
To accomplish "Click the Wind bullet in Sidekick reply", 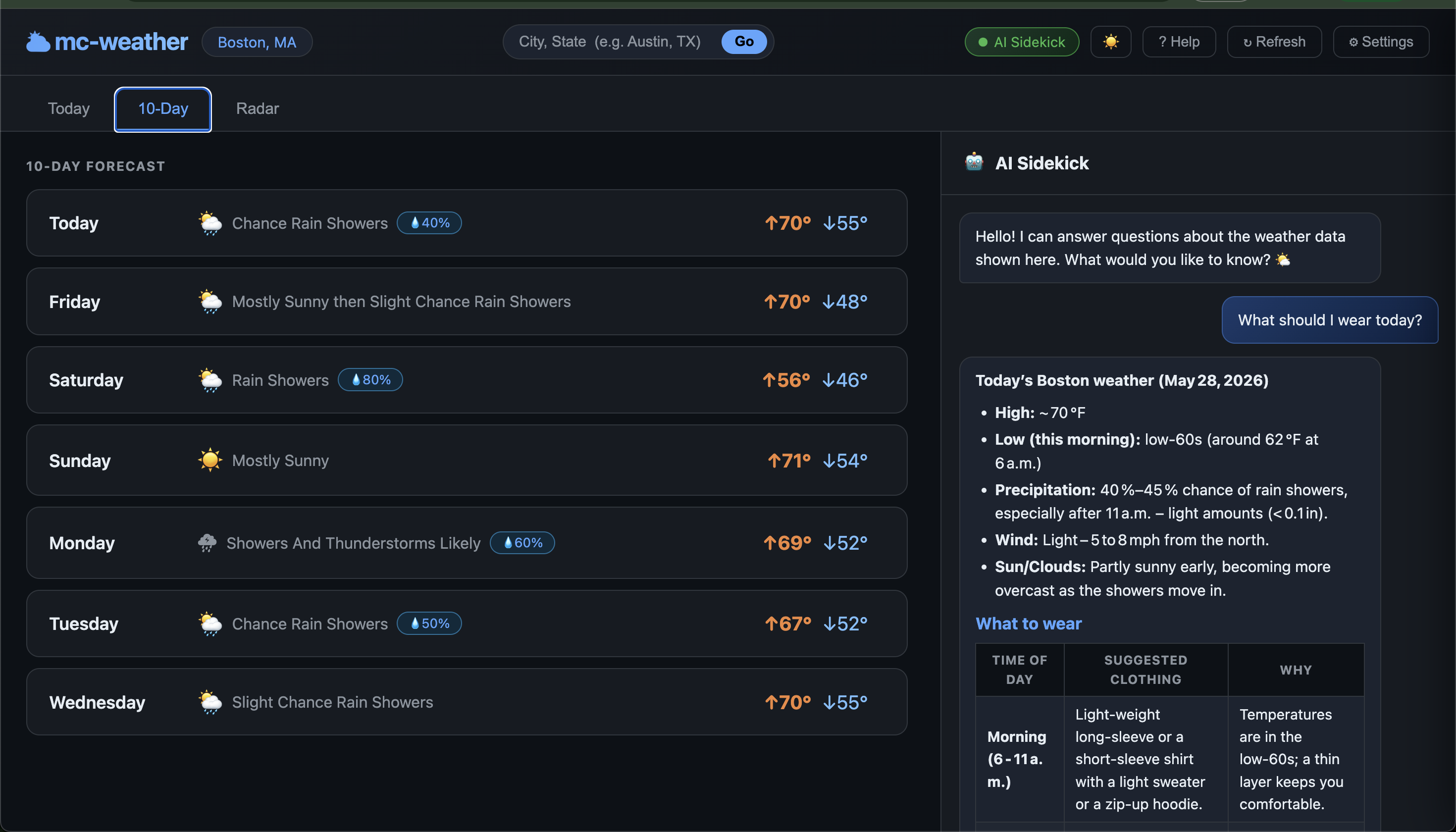I will pos(1132,540).
